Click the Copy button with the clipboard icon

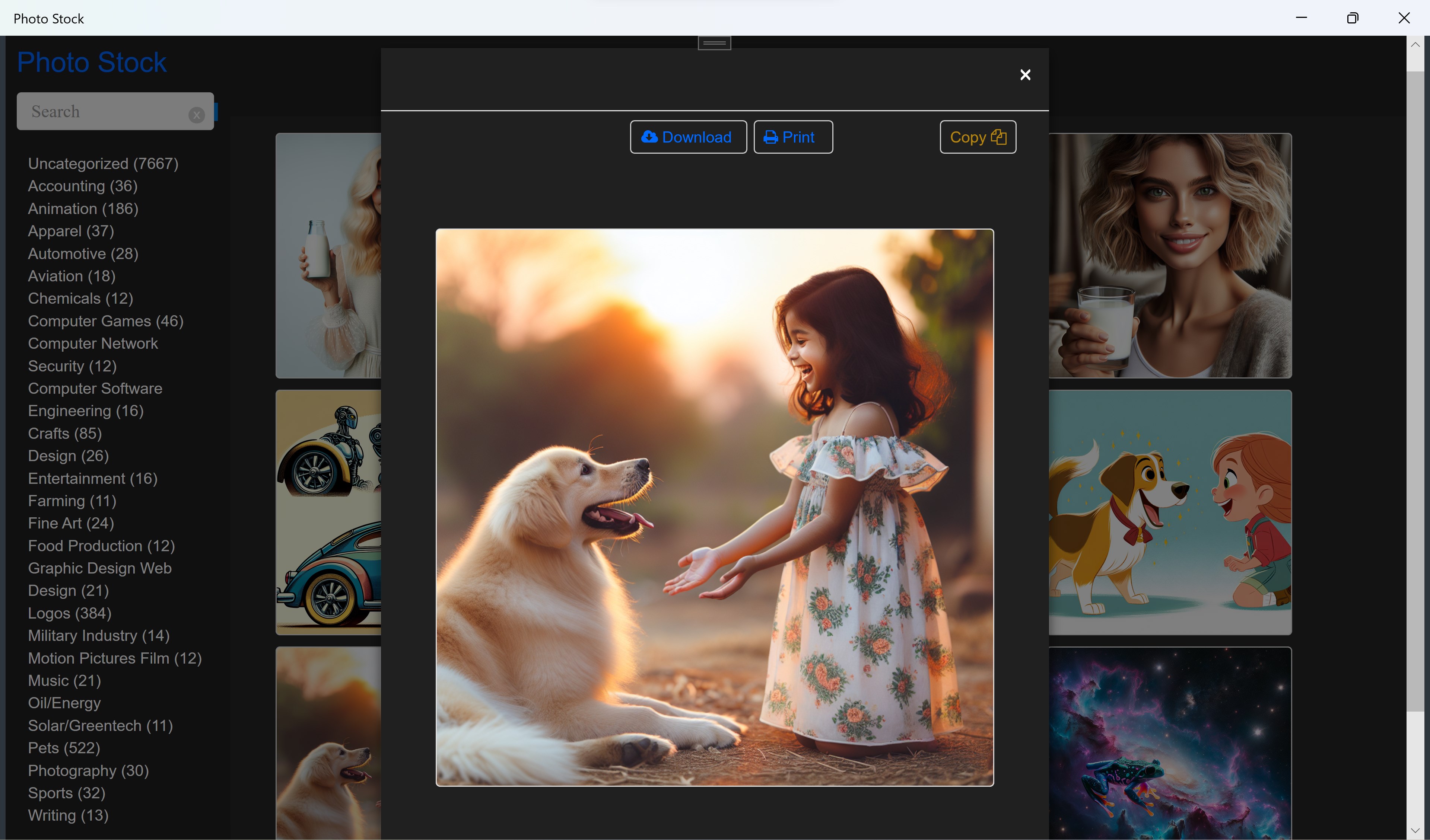pyautogui.click(x=977, y=137)
